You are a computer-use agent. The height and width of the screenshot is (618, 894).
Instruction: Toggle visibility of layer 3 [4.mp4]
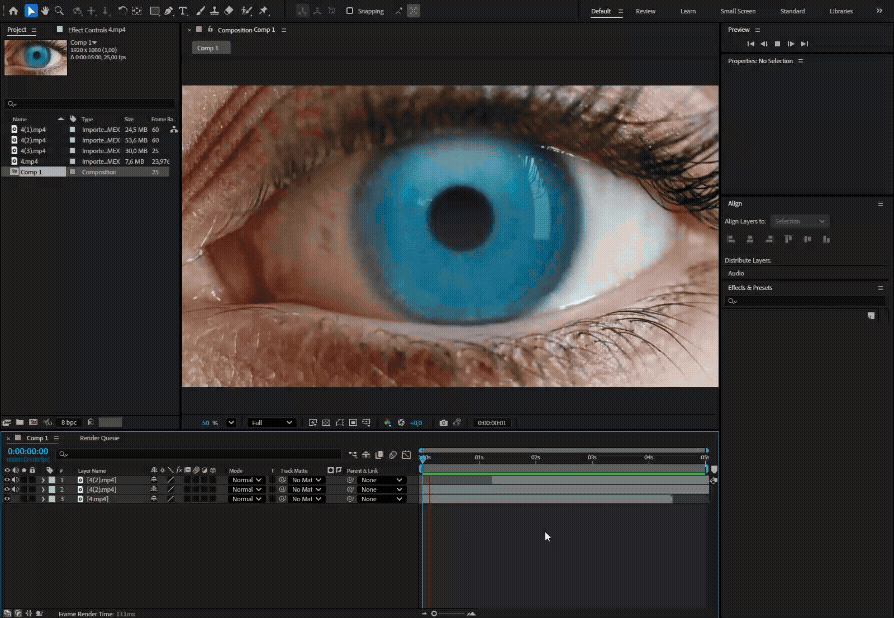7,498
